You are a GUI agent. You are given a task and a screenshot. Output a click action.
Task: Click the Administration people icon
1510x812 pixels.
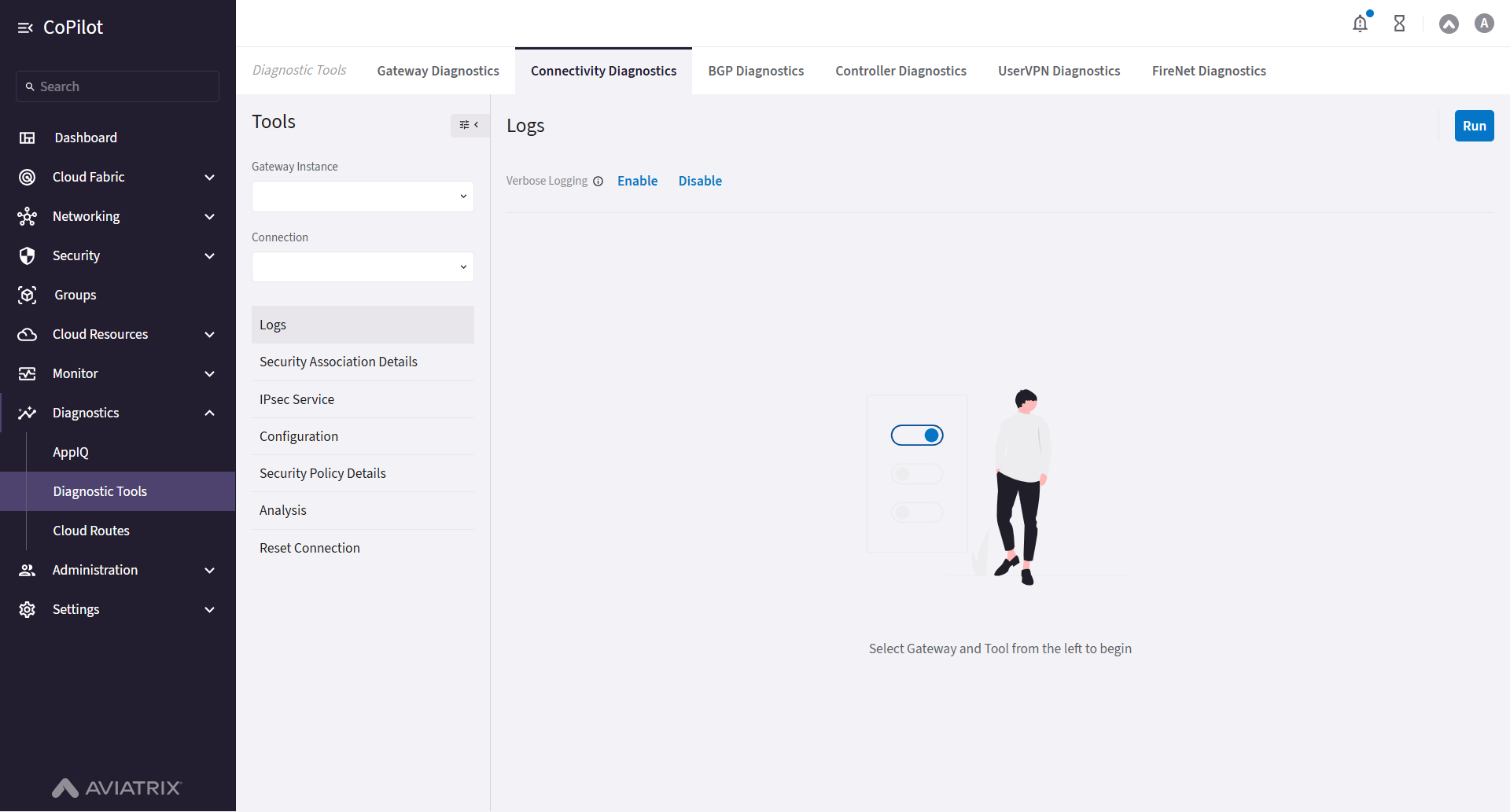coord(28,570)
